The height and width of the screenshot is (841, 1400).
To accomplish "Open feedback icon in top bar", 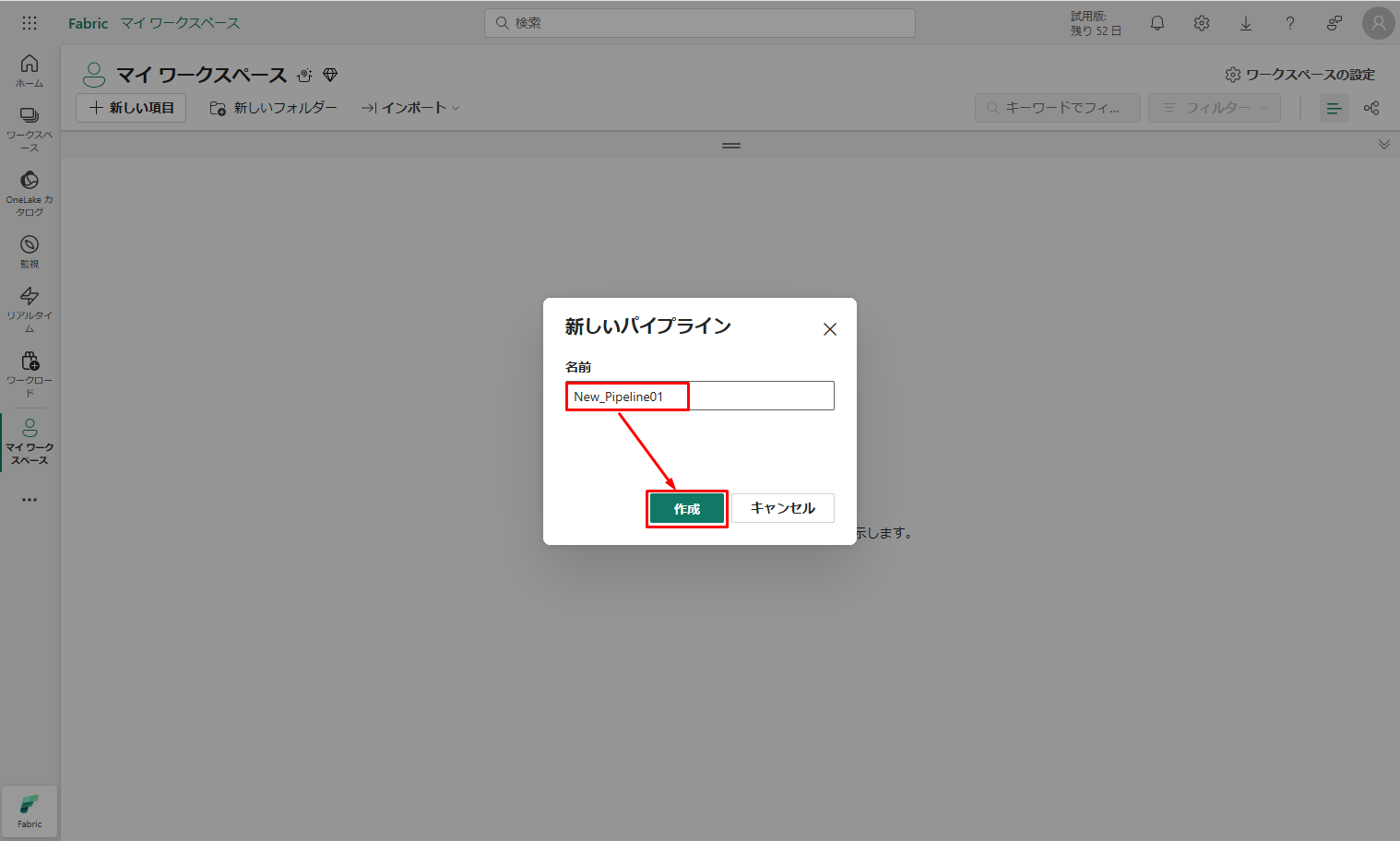I will (1335, 23).
